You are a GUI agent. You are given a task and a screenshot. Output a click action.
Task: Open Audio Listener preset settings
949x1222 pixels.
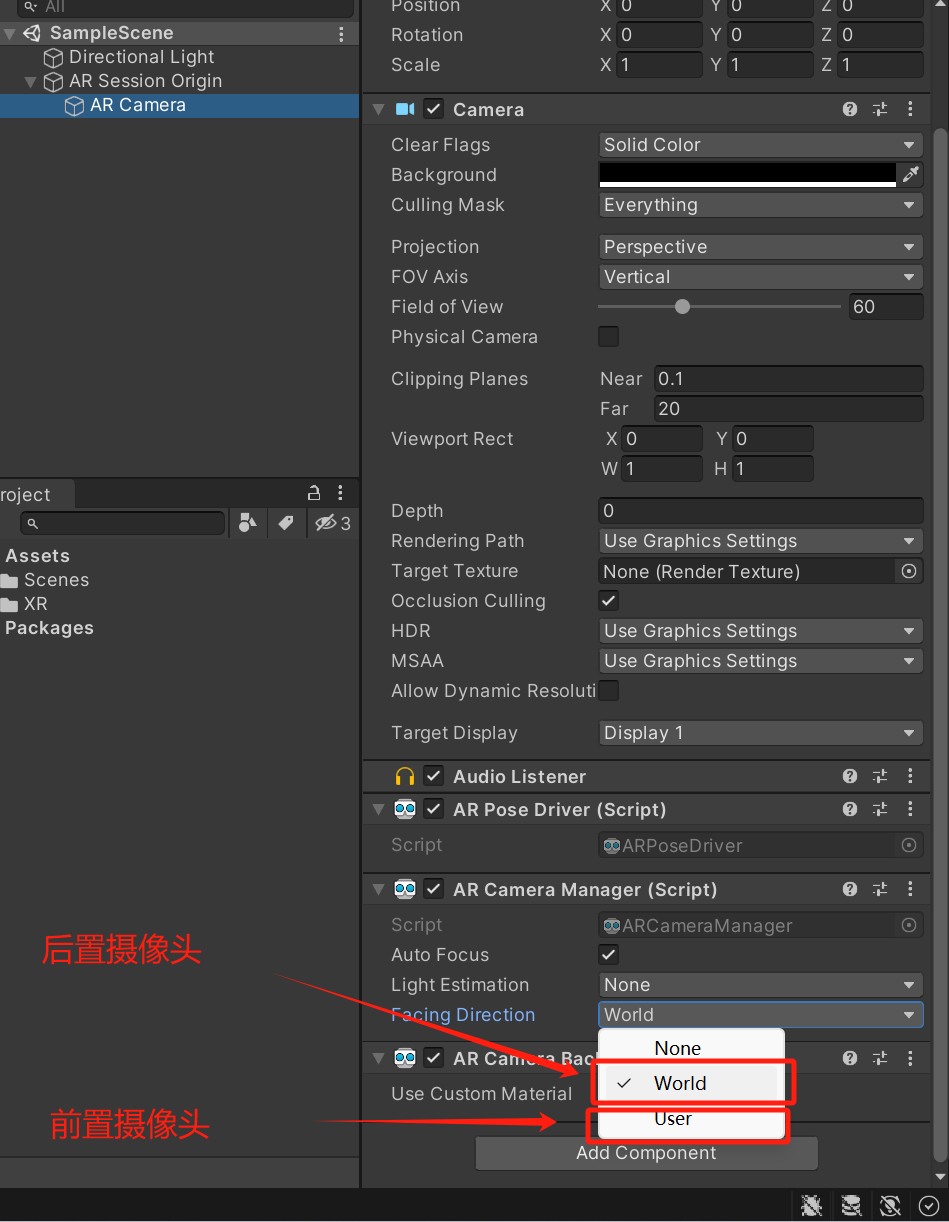click(880, 776)
